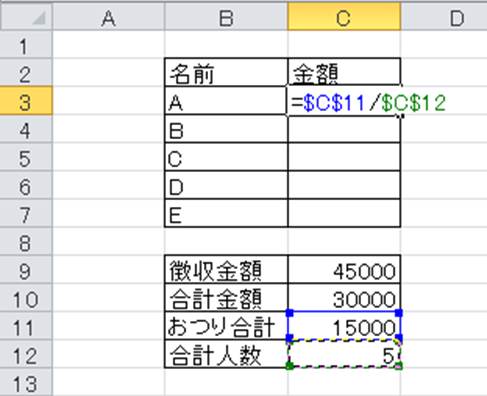The image size is (487, 396).
Task: Click cell B3 containing name A
Action: (226, 101)
